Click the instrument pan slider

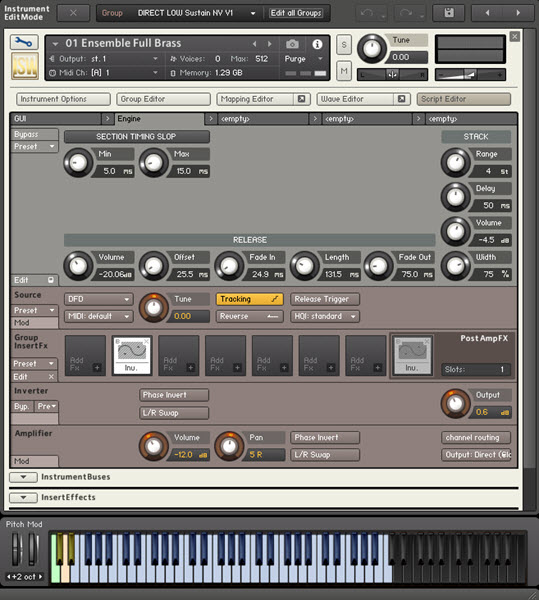(x=392, y=75)
